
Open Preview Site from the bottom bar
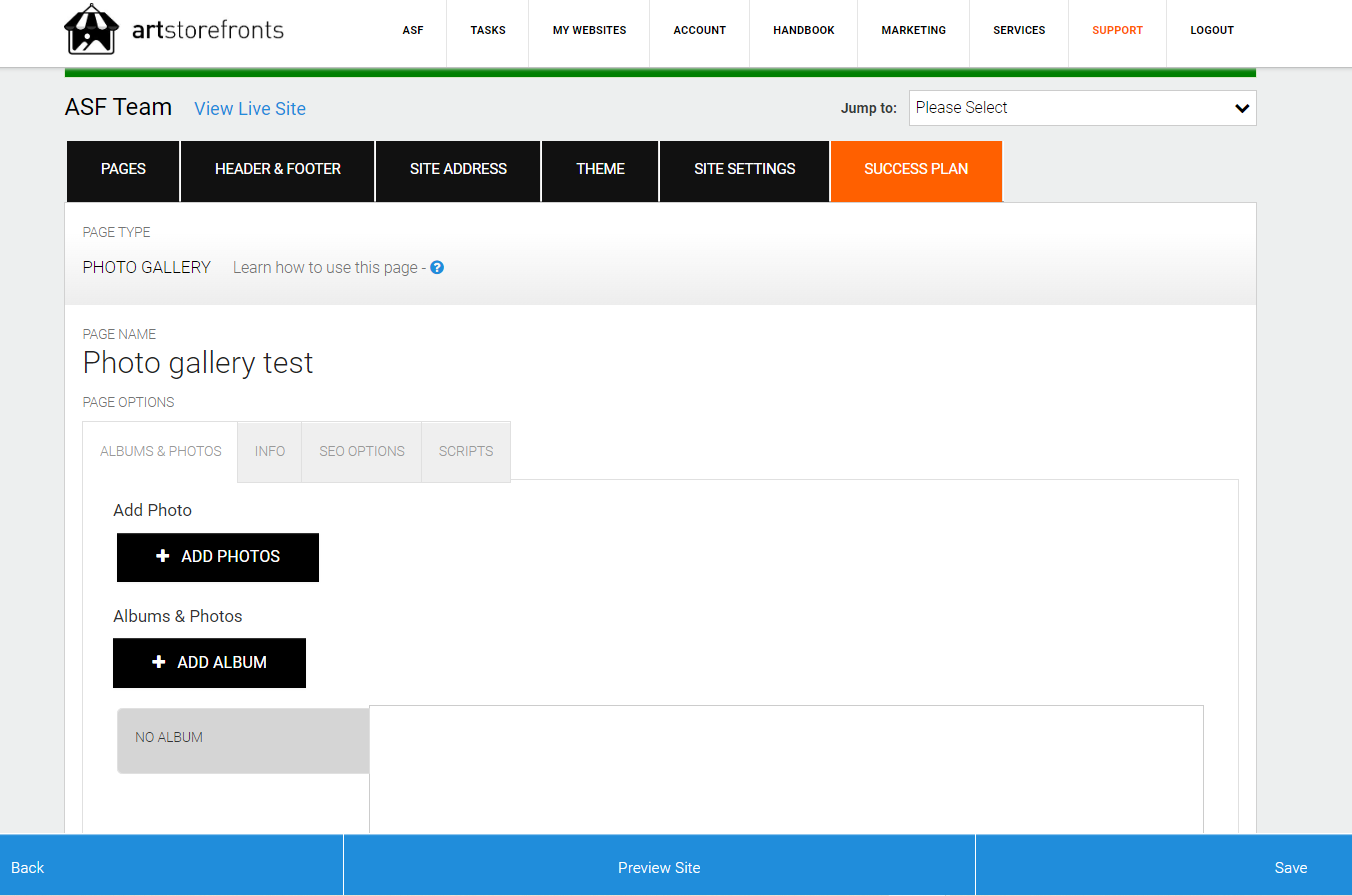659,867
